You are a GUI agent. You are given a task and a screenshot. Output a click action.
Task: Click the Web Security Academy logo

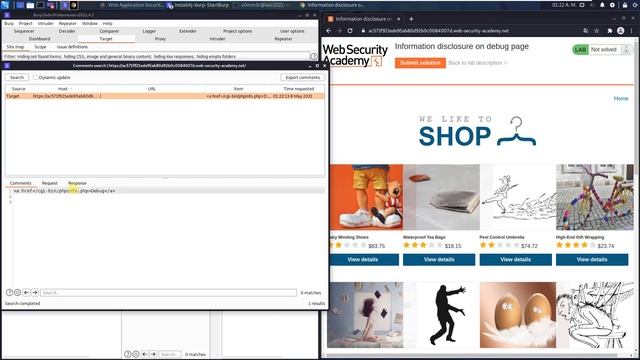tap(355, 55)
